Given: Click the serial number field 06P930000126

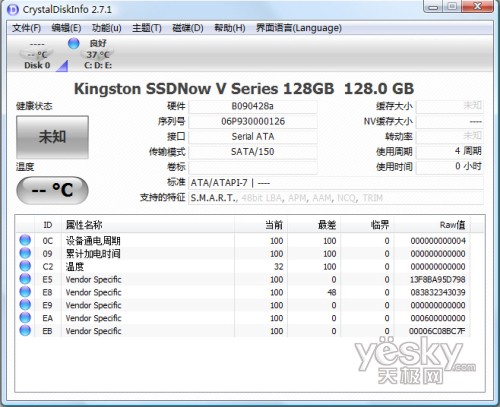Looking at the screenshot, I should click(253, 122).
